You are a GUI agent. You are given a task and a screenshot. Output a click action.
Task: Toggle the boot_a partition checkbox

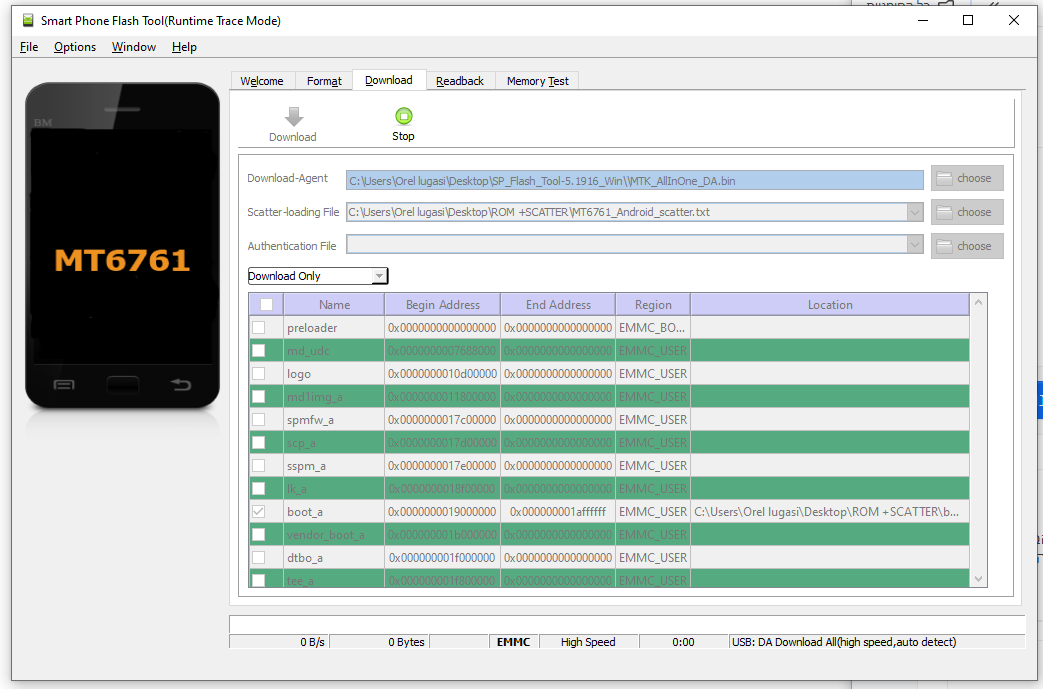tap(259, 512)
